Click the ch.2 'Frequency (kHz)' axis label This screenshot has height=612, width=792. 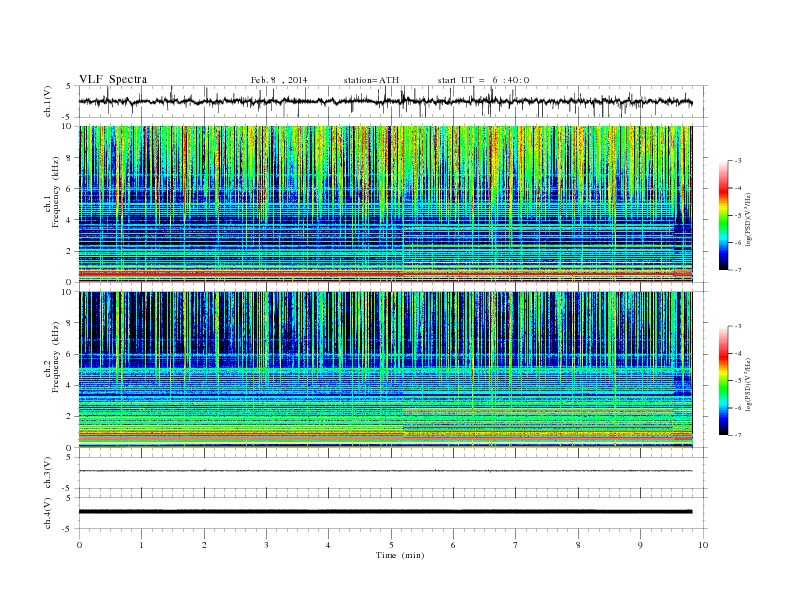click(55, 356)
